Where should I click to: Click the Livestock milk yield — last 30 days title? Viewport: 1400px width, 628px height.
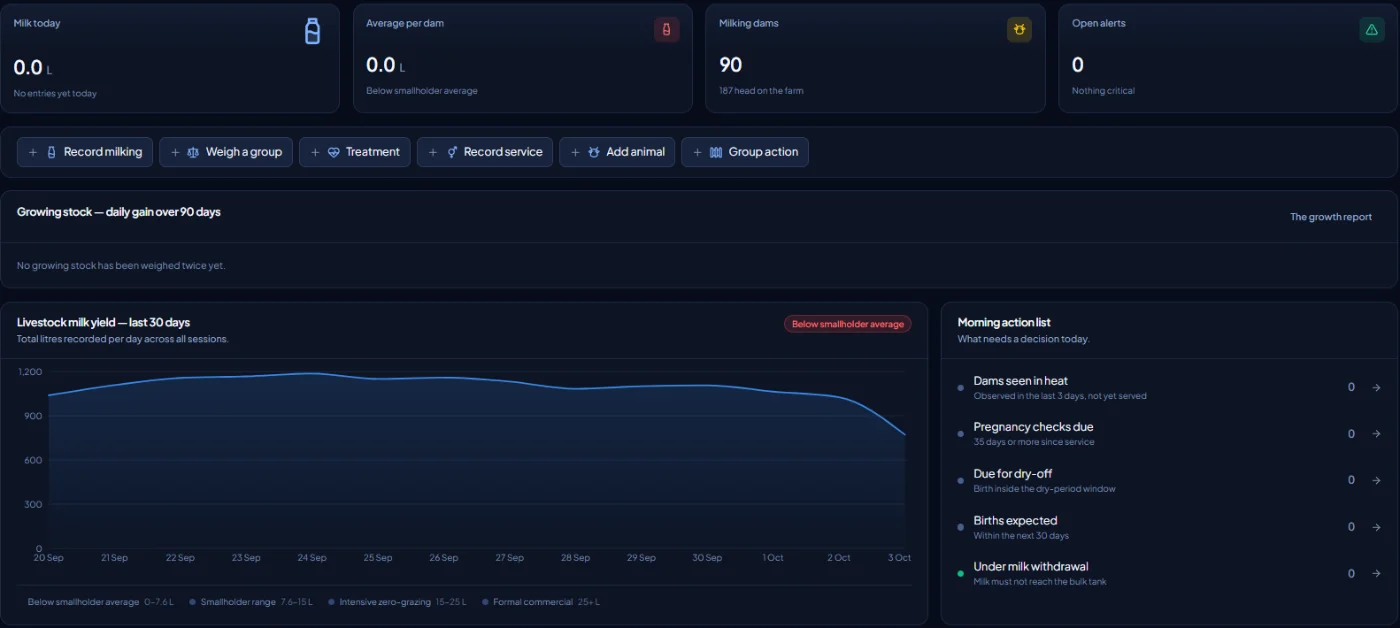(x=103, y=322)
